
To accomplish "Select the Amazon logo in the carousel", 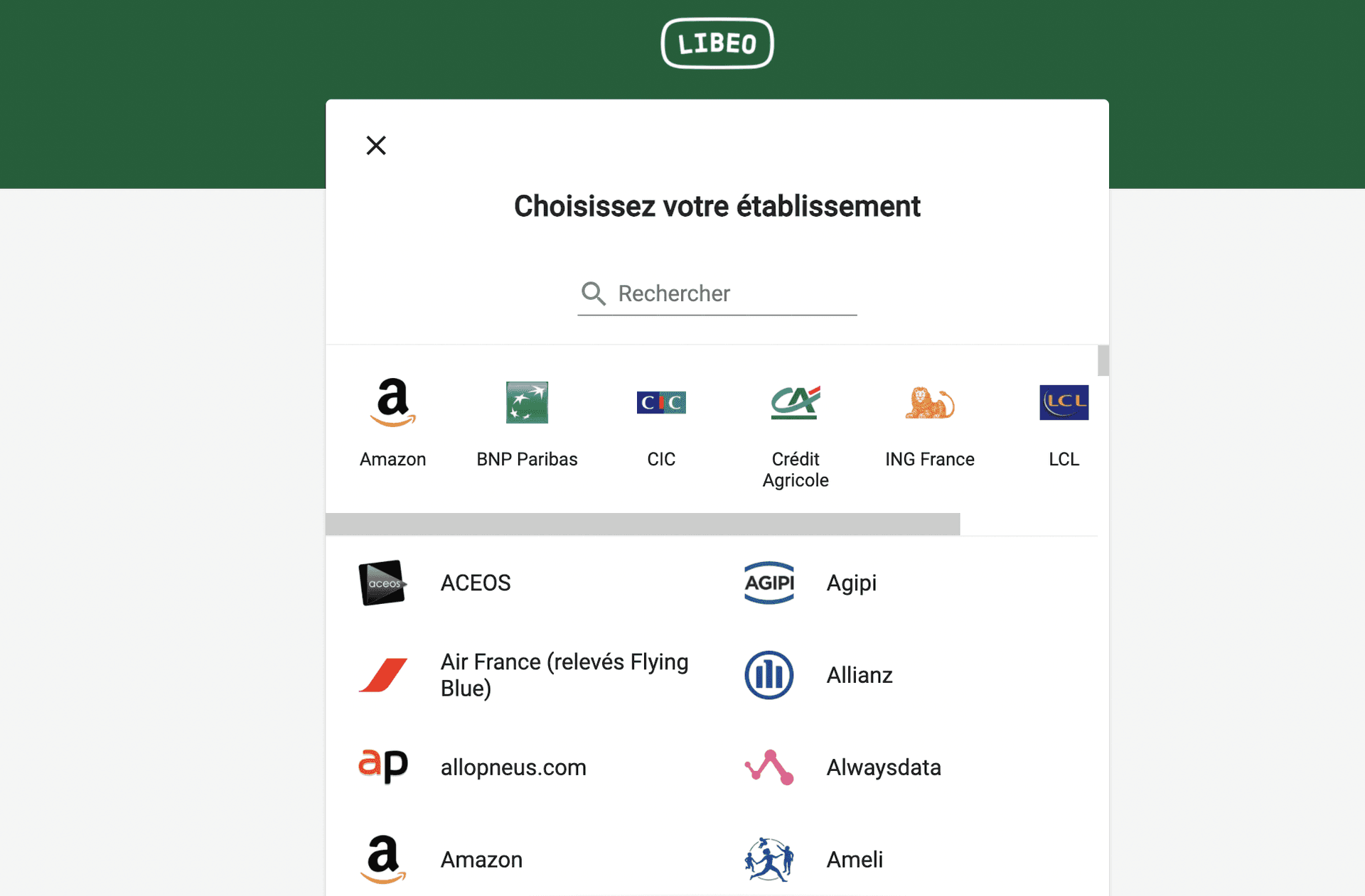I will (392, 403).
